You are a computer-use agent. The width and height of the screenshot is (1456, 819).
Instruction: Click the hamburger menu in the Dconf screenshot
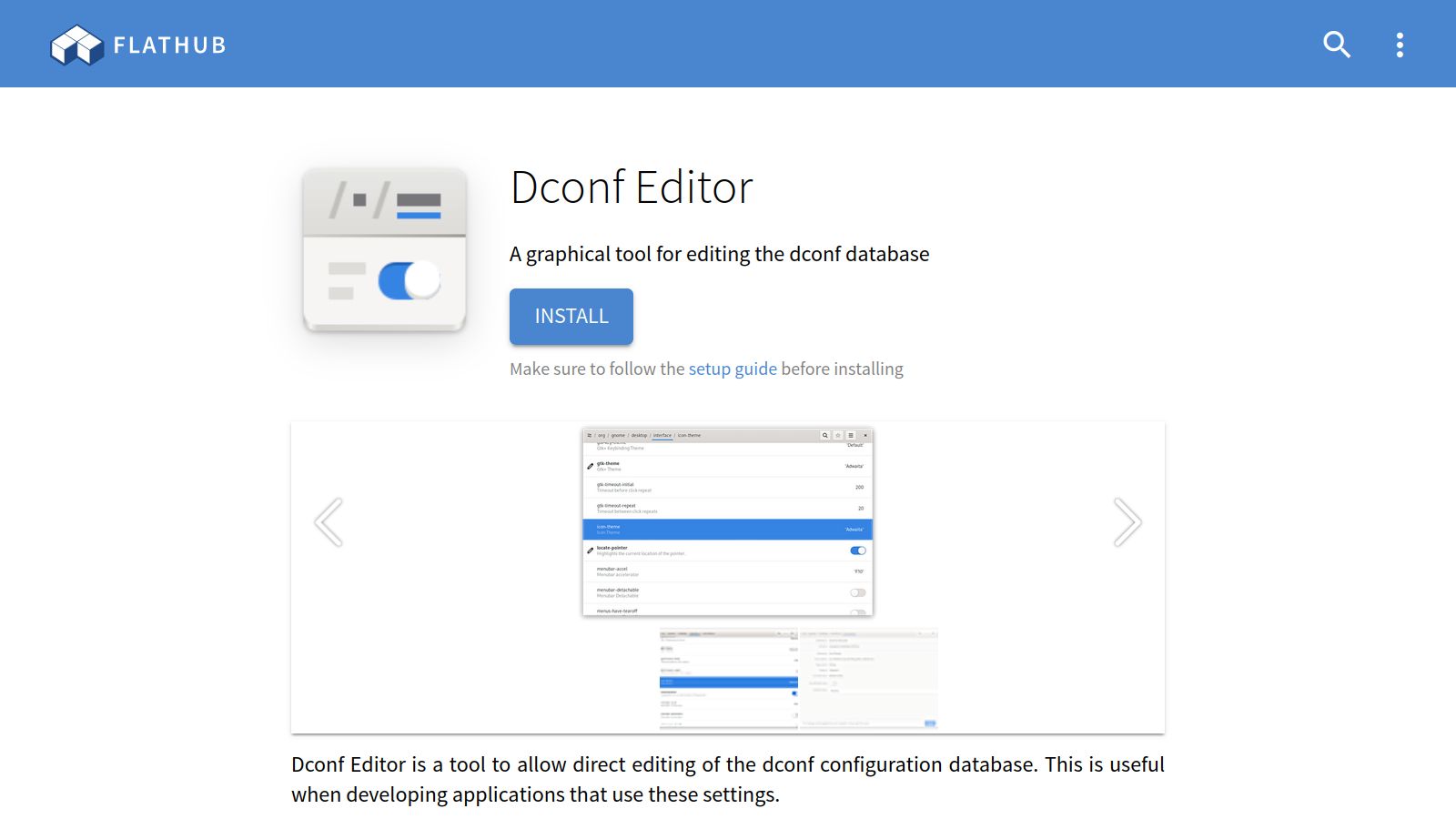coord(851,436)
